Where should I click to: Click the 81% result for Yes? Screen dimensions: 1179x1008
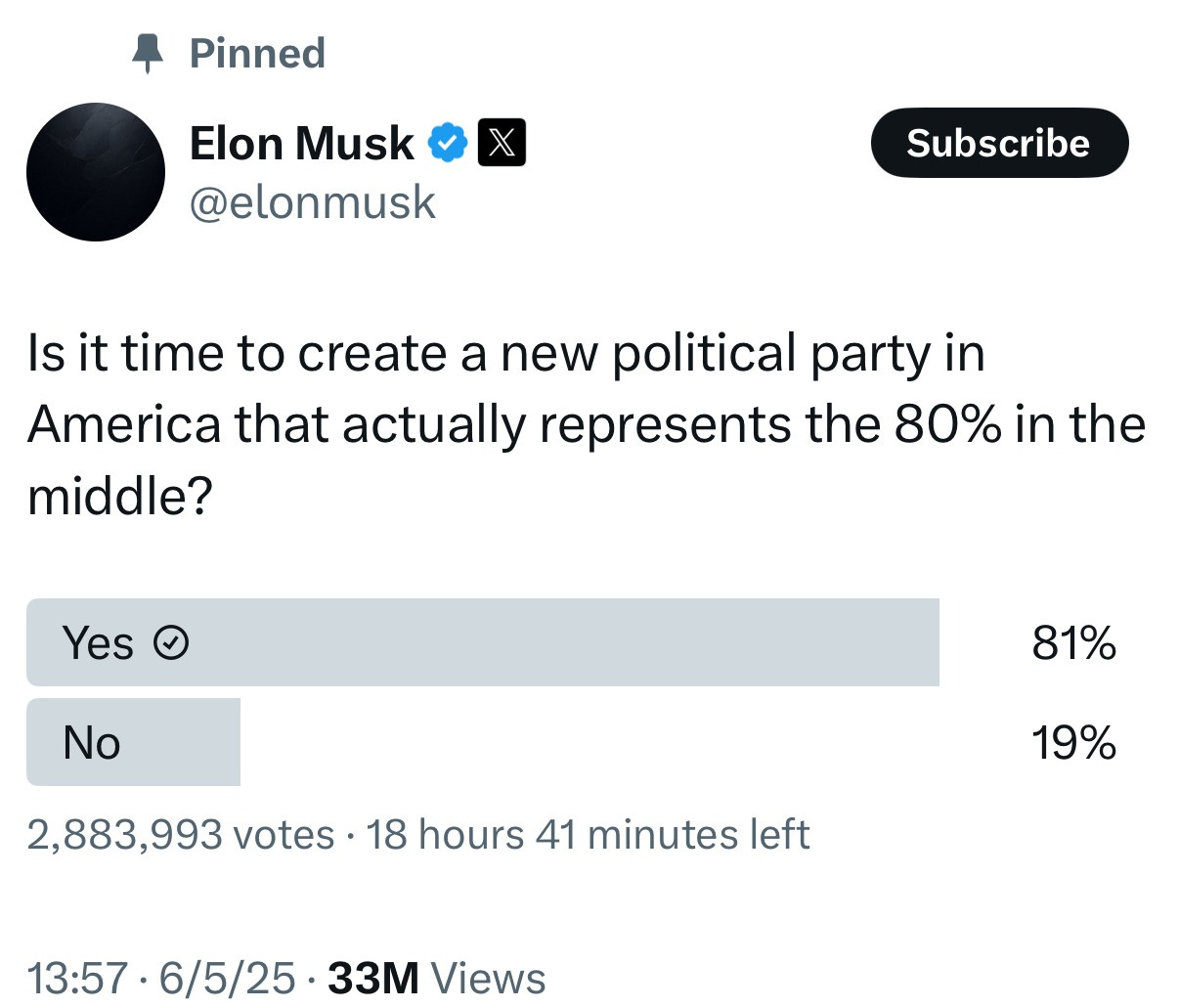coord(1073,643)
